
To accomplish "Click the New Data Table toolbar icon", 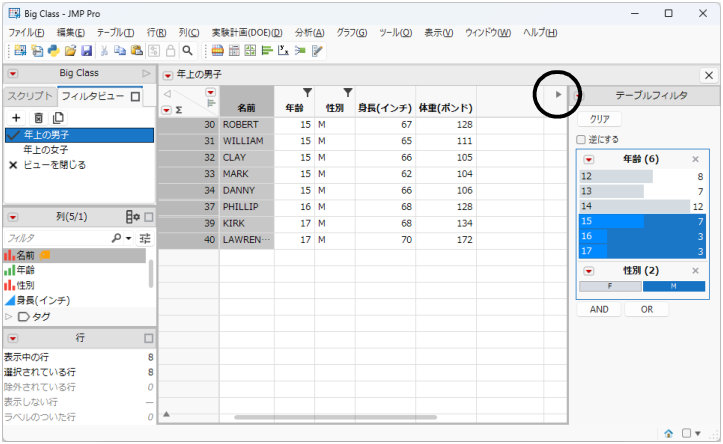I will (x=20, y=51).
